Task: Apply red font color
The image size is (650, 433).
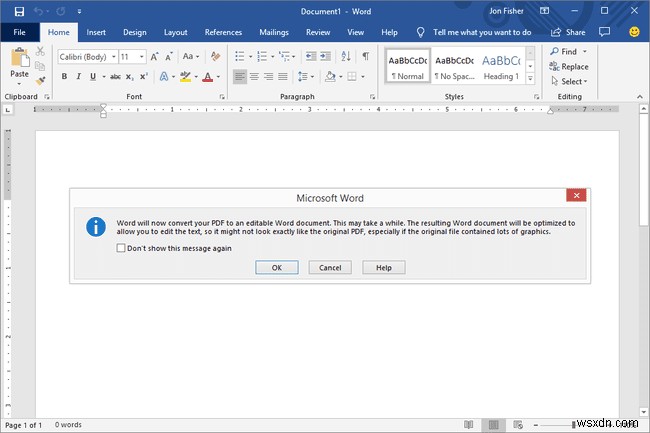Action: click(208, 77)
